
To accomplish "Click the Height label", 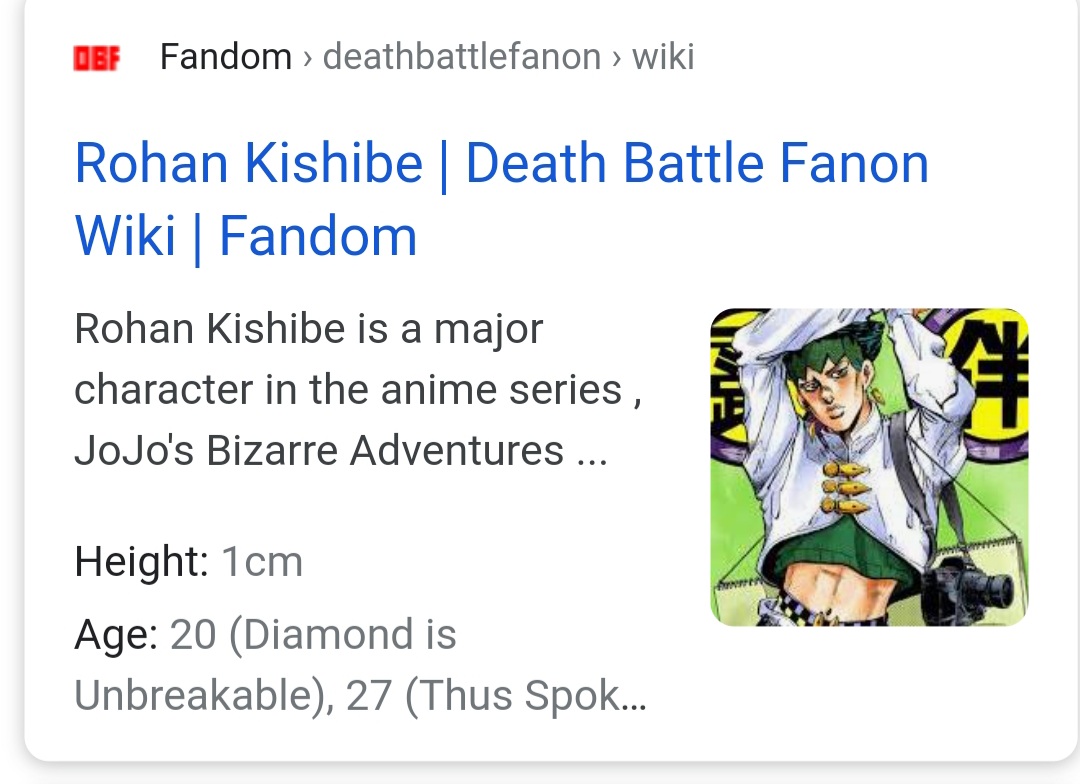I will [x=139, y=562].
